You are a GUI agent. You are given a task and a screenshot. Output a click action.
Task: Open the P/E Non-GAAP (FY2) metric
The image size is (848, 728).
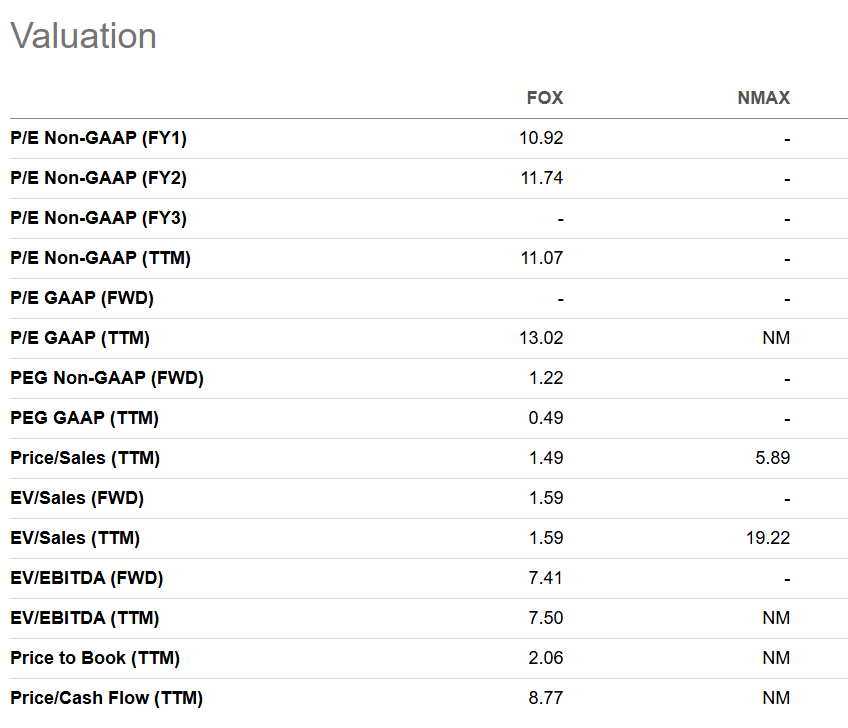pyautogui.click(x=98, y=179)
